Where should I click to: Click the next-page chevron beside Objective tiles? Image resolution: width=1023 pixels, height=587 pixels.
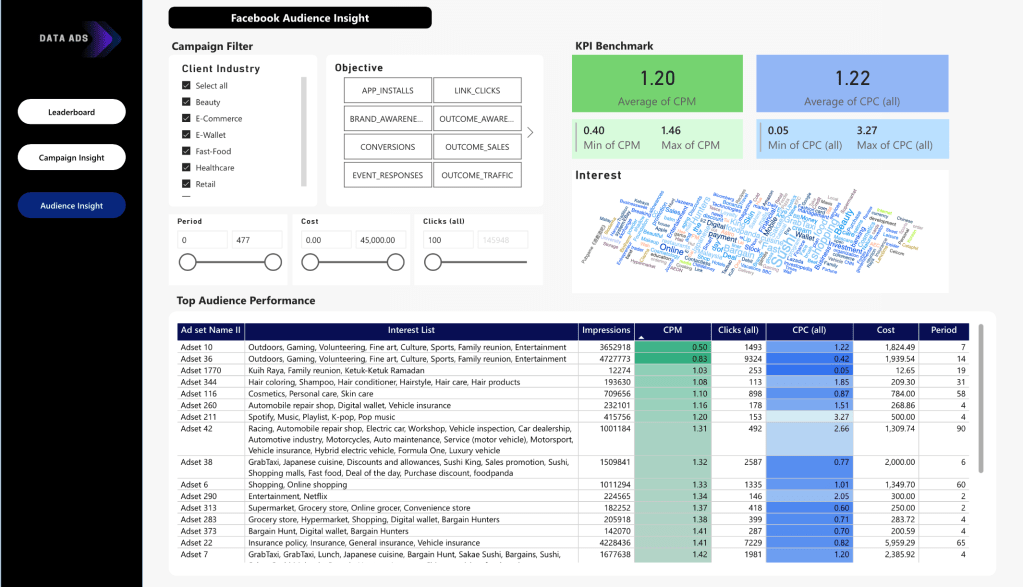click(530, 132)
